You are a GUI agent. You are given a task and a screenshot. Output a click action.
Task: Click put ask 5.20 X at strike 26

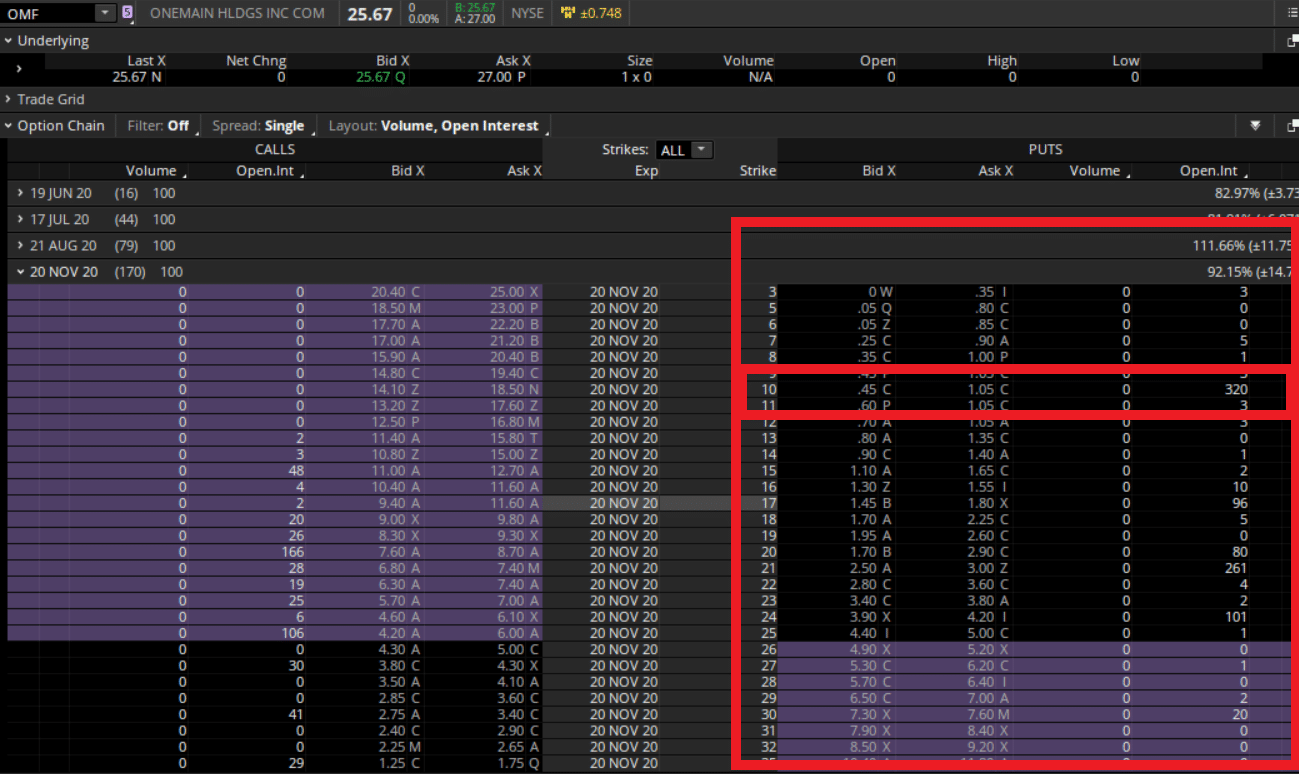point(988,649)
